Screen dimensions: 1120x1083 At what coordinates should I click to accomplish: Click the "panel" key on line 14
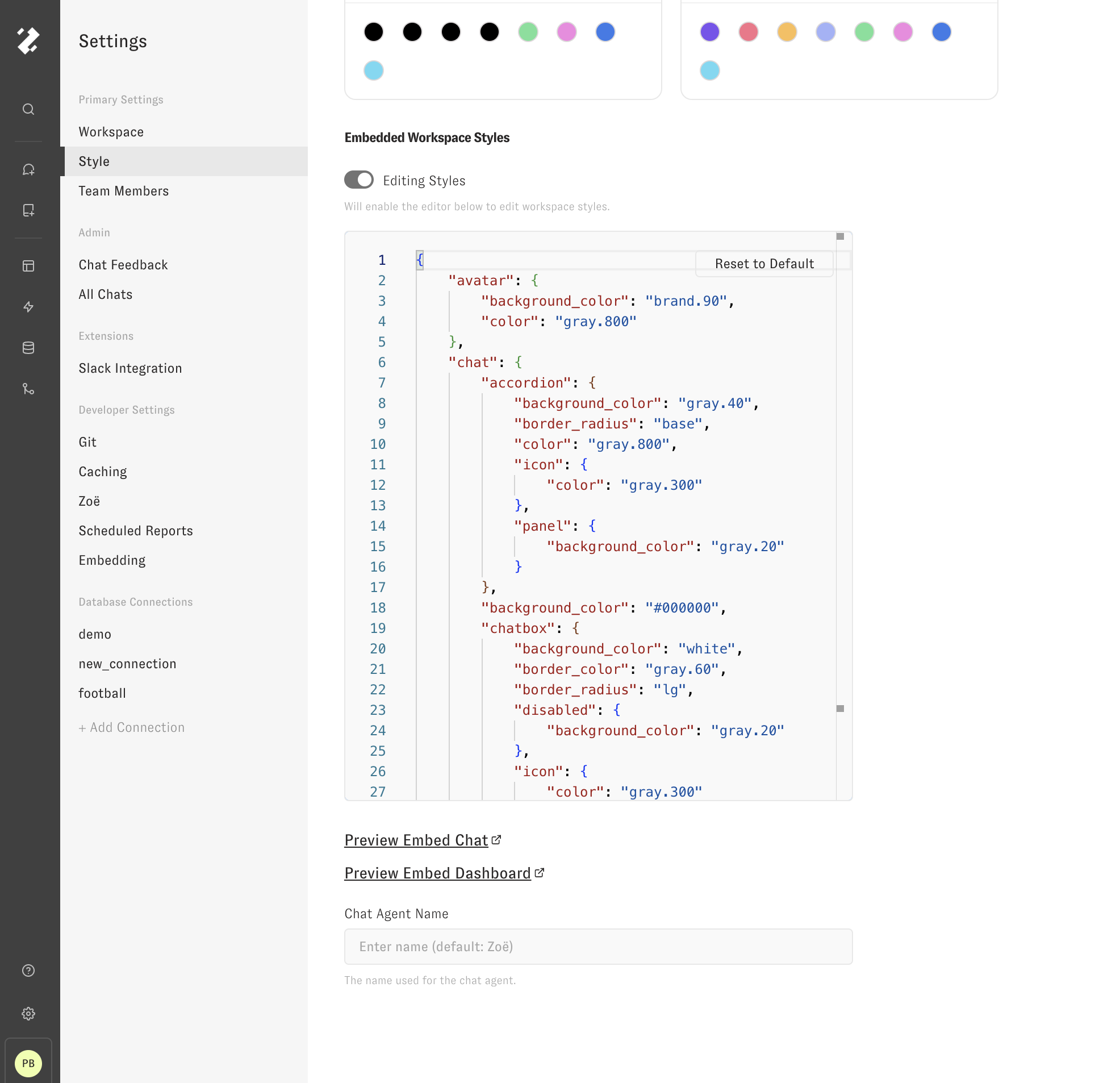coord(543,526)
